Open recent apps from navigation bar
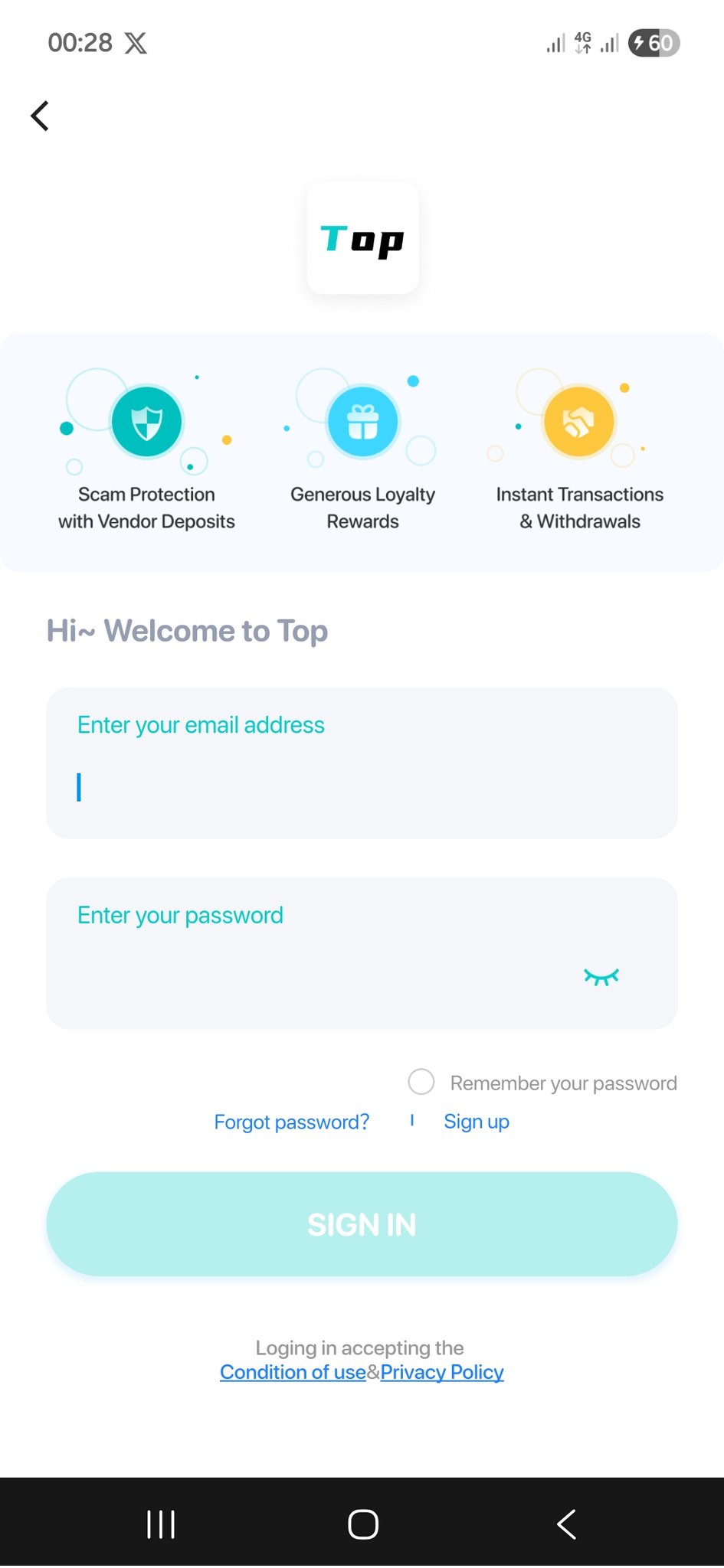Viewport: 724px width, 1568px height. click(x=161, y=1524)
